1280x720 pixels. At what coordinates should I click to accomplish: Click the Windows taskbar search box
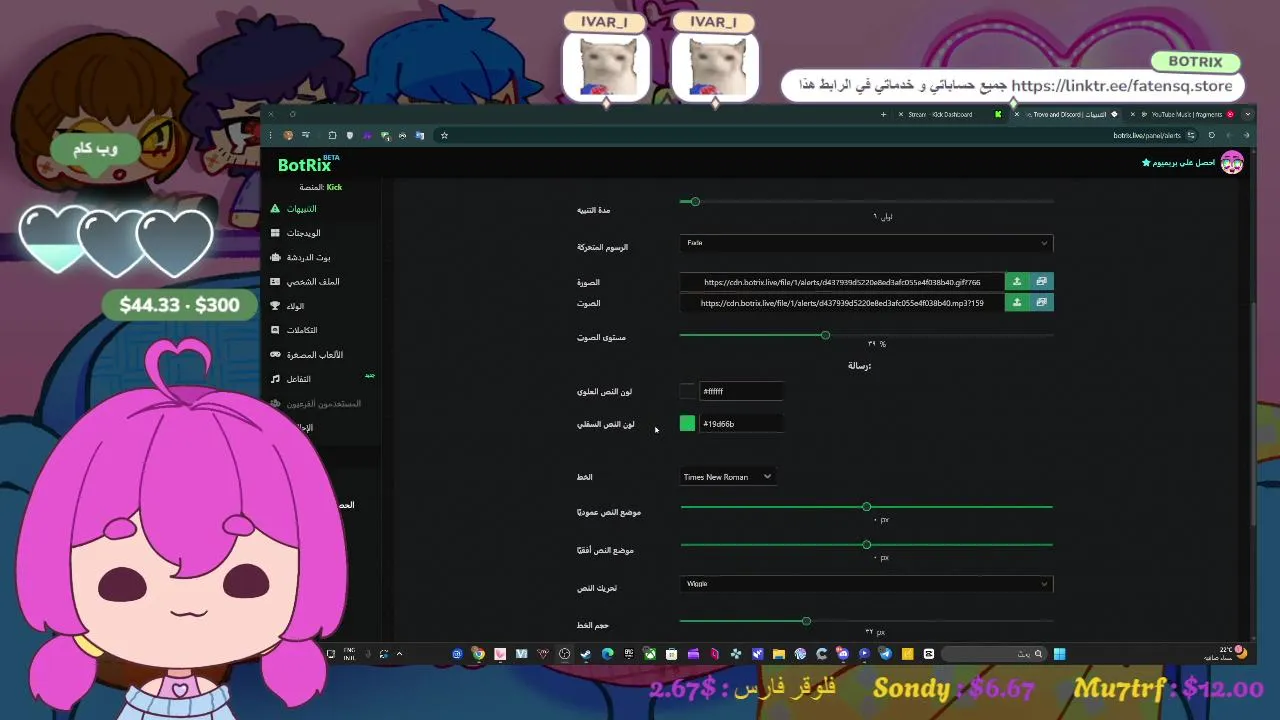[x=994, y=654]
